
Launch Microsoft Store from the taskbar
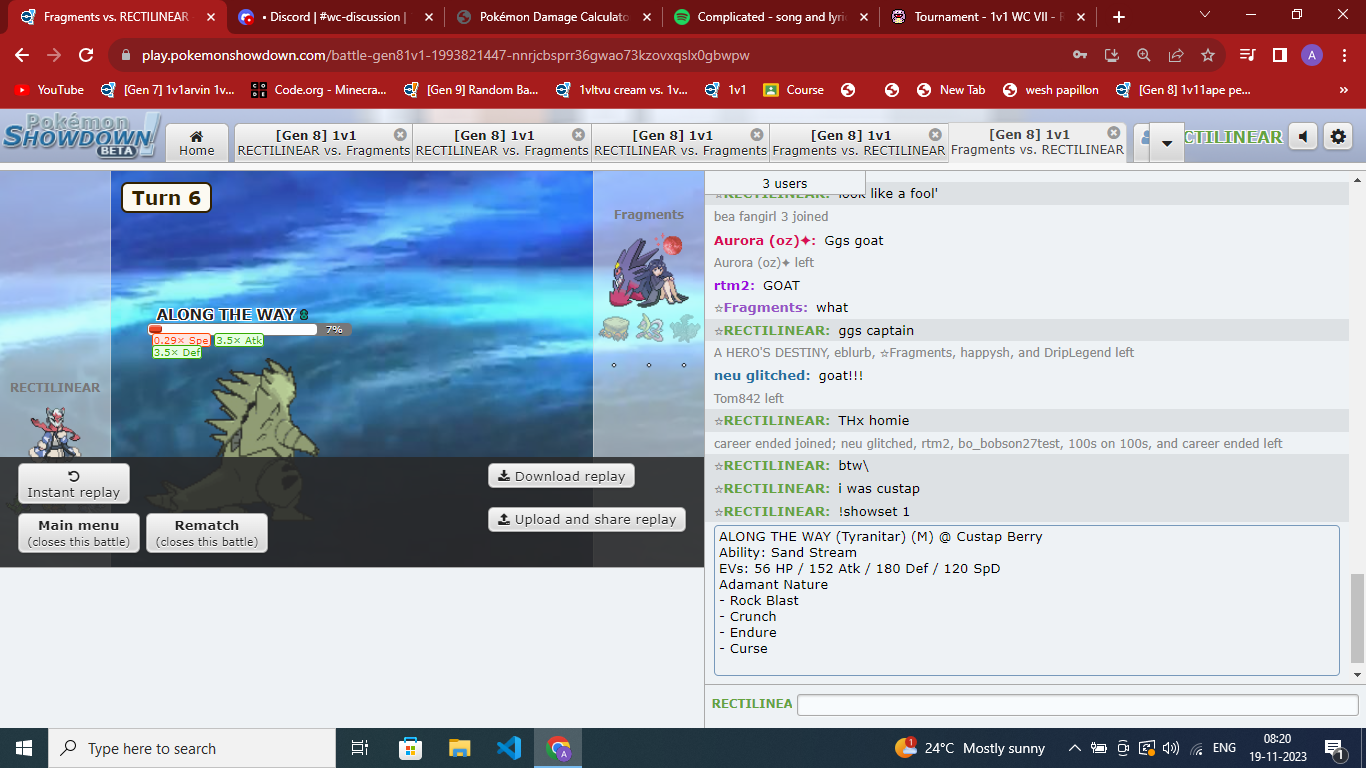click(x=410, y=748)
